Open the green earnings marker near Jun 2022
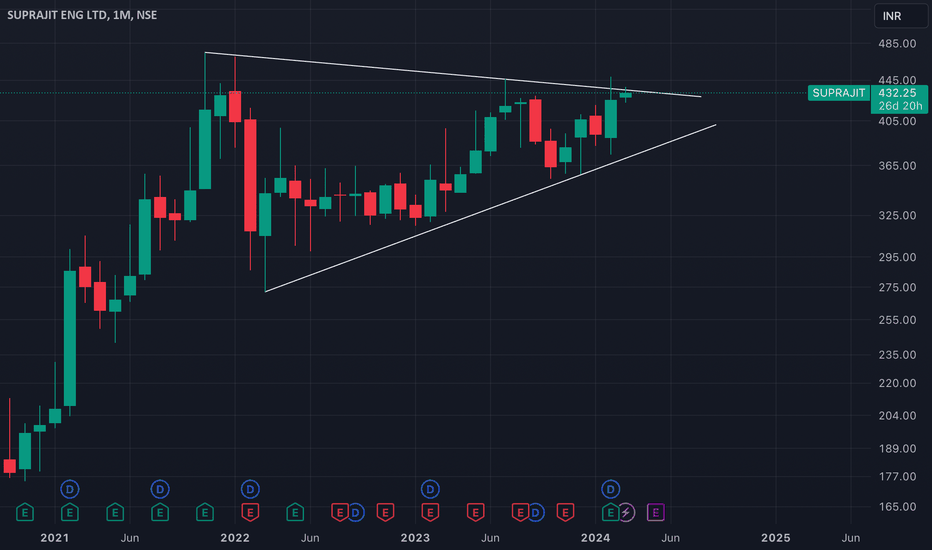This screenshot has width=932, height=550. pos(295,512)
